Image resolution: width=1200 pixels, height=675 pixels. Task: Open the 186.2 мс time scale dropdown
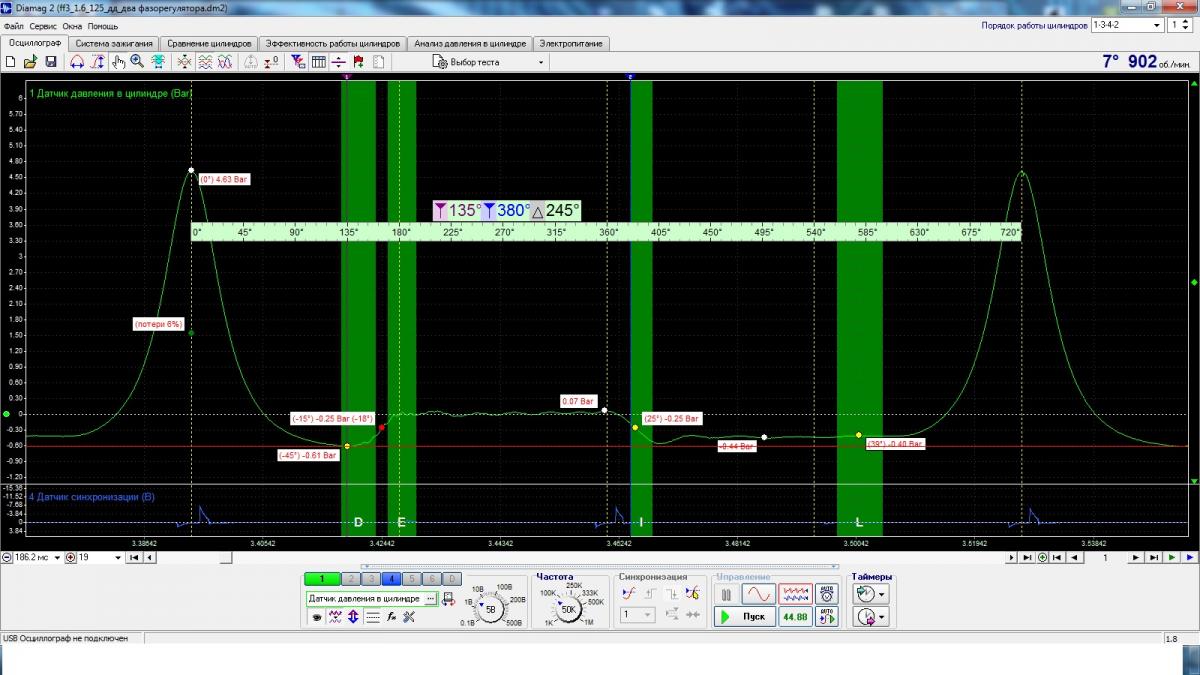point(56,557)
